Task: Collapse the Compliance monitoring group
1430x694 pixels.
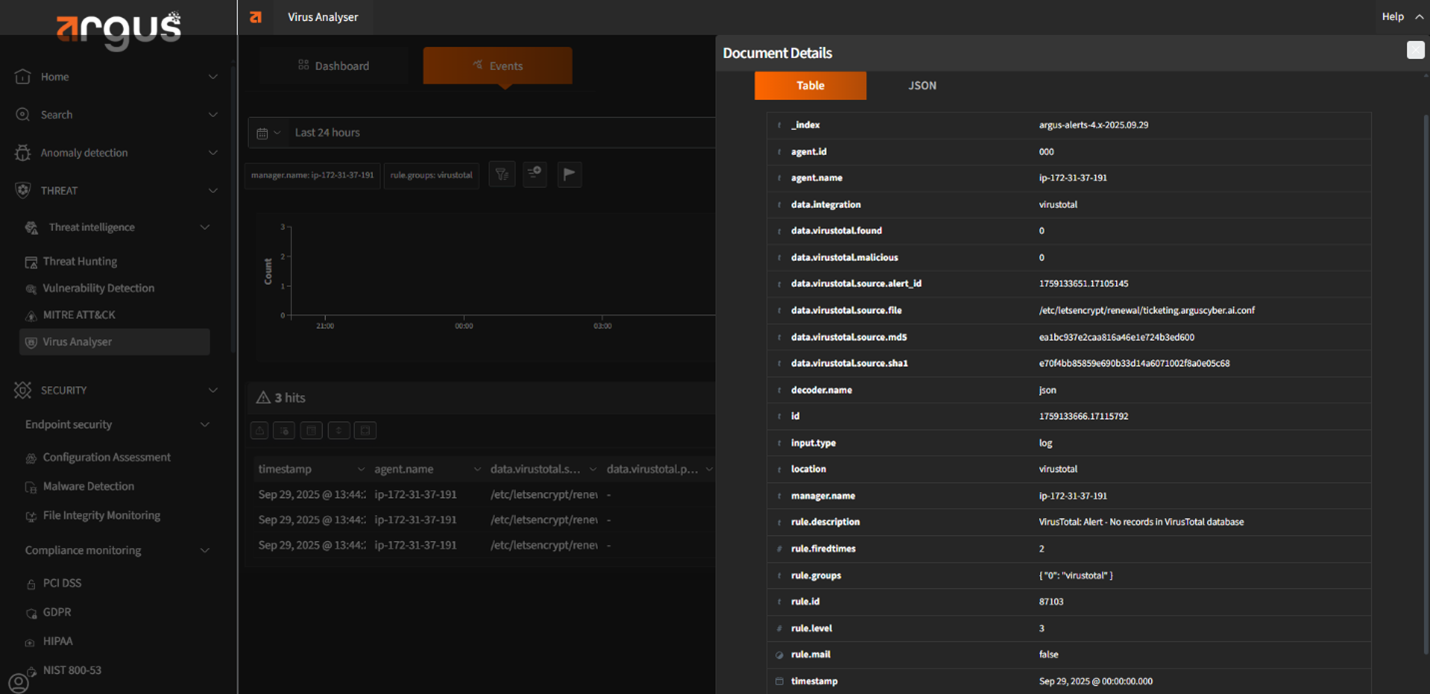Action: point(204,551)
